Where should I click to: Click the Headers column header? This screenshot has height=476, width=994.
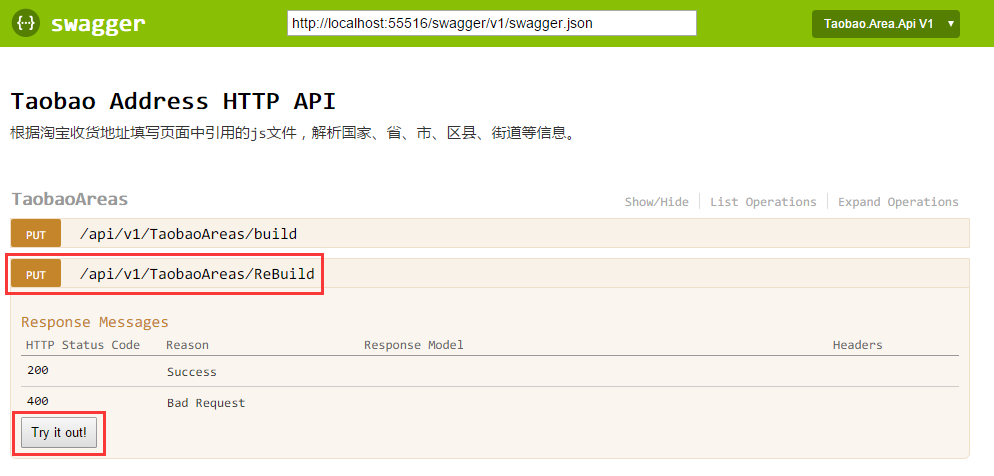click(x=858, y=345)
